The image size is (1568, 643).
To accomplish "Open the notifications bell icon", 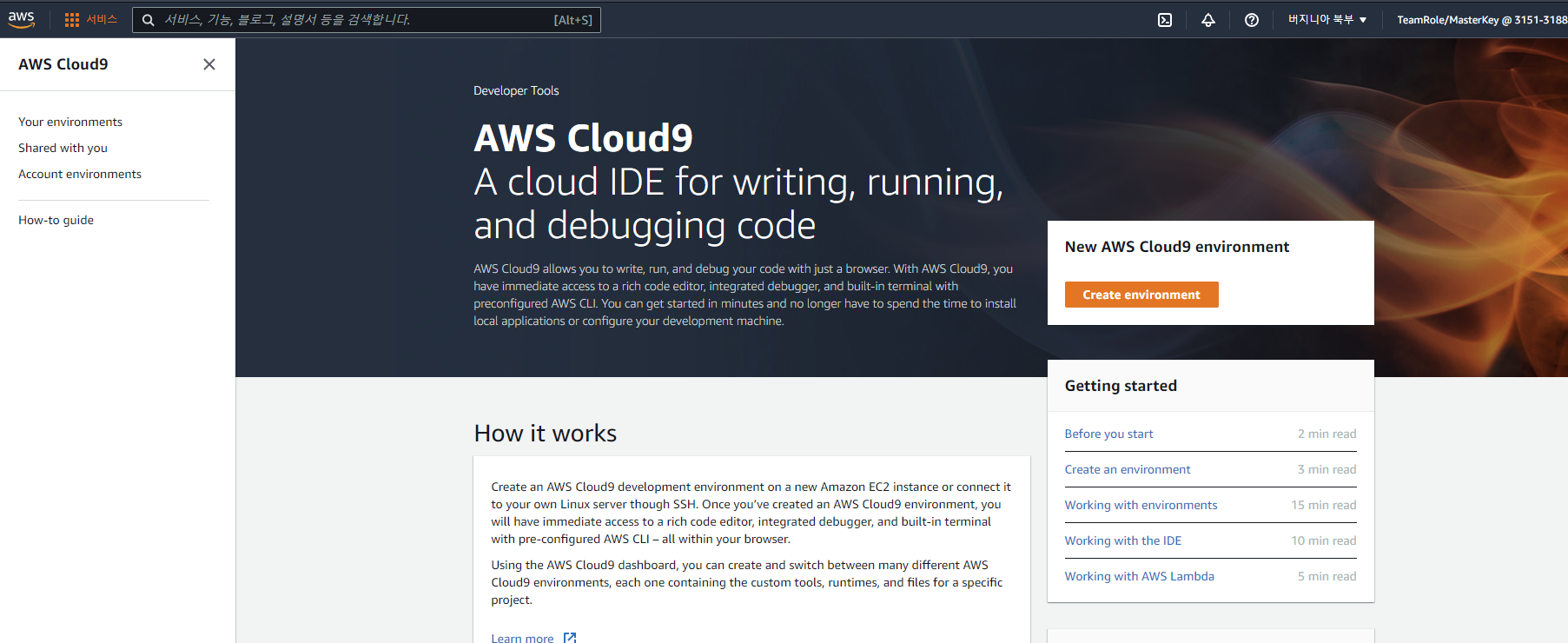I will 1208,20.
